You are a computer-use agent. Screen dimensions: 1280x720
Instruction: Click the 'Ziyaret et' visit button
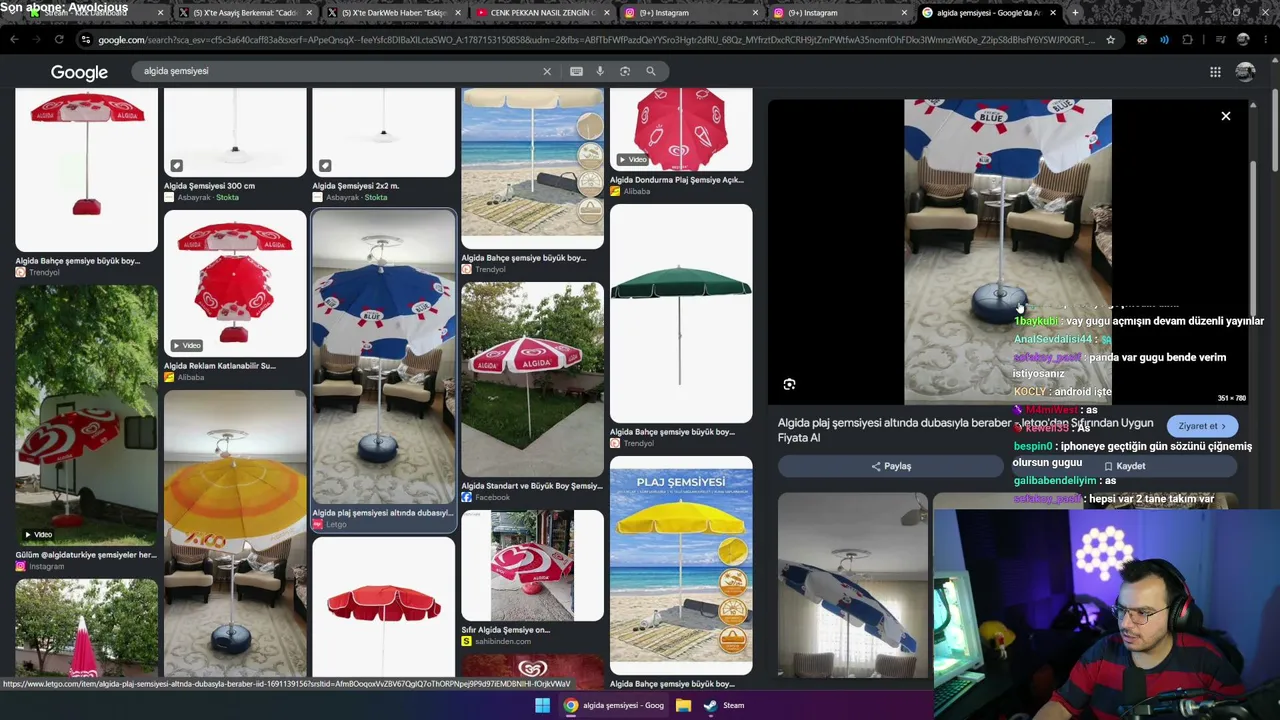(x=1202, y=426)
